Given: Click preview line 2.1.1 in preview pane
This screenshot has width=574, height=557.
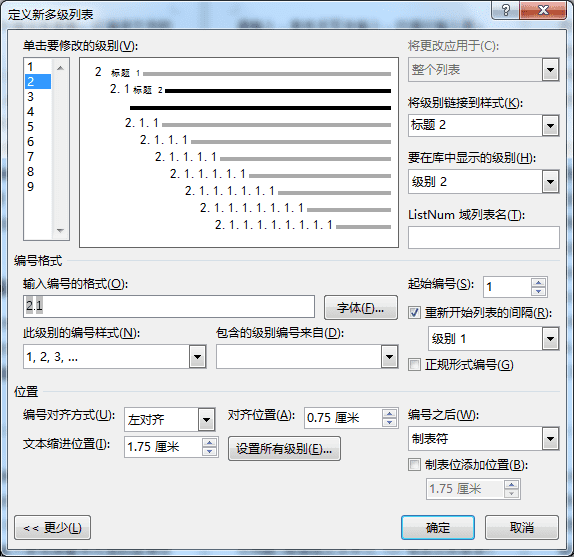Looking at the screenshot, I should point(258,123).
